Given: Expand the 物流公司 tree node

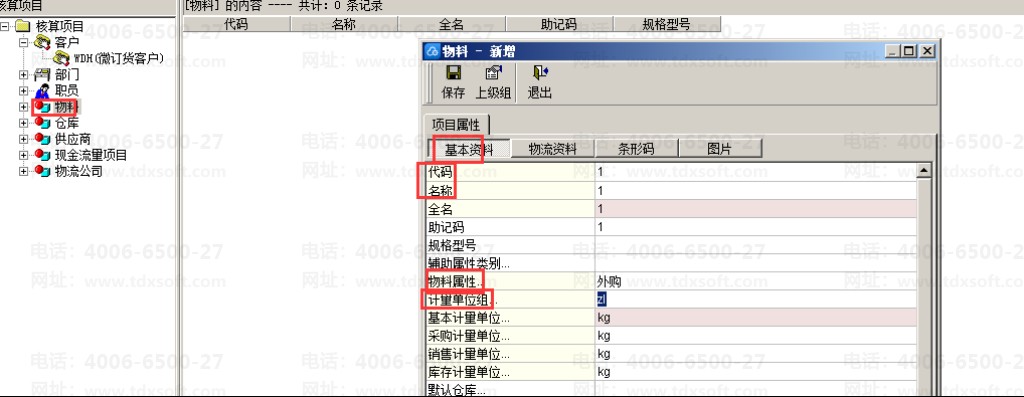Looking at the screenshot, I should [24, 171].
